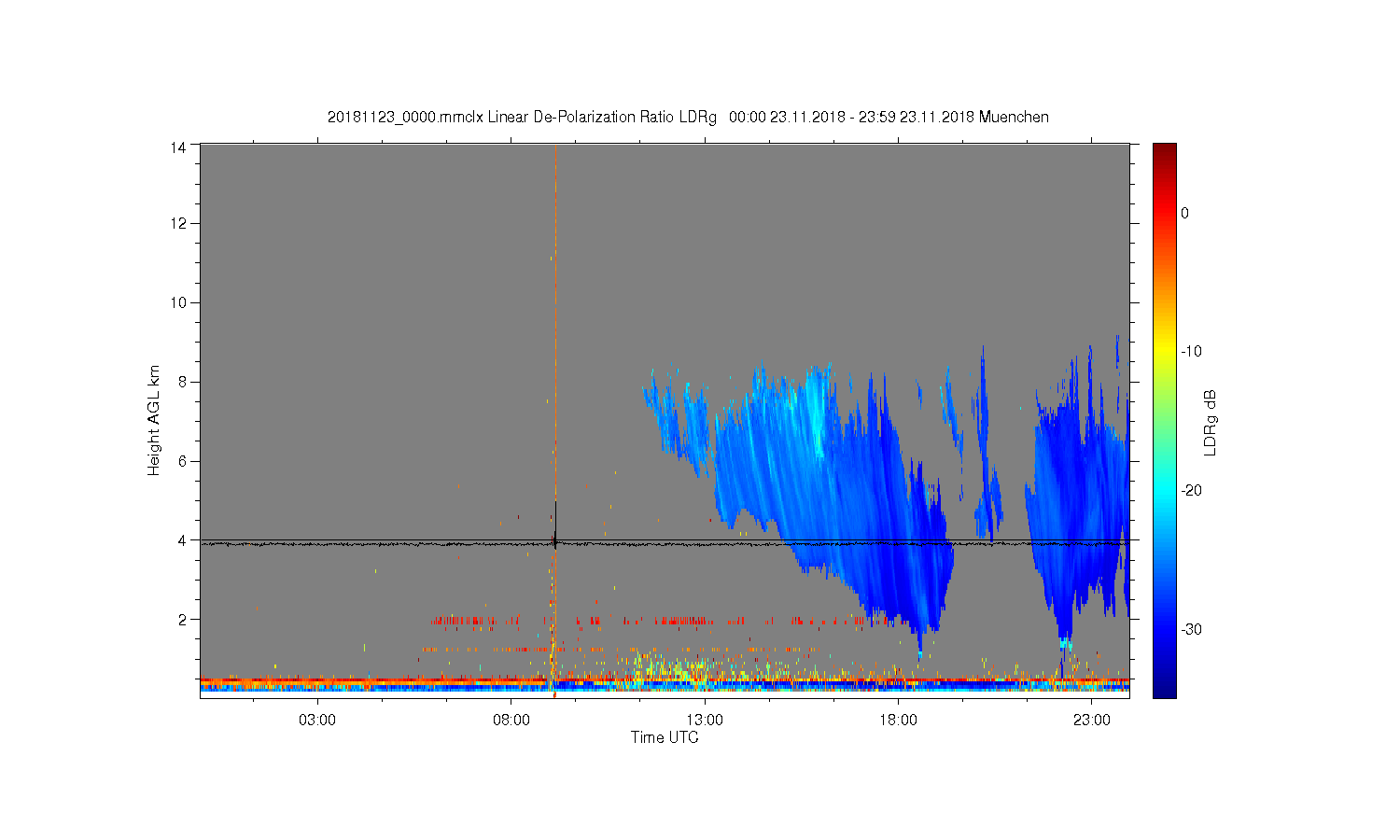Click the 18:00 time tick label
The height and width of the screenshot is (840, 1400).
click(x=899, y=721)
